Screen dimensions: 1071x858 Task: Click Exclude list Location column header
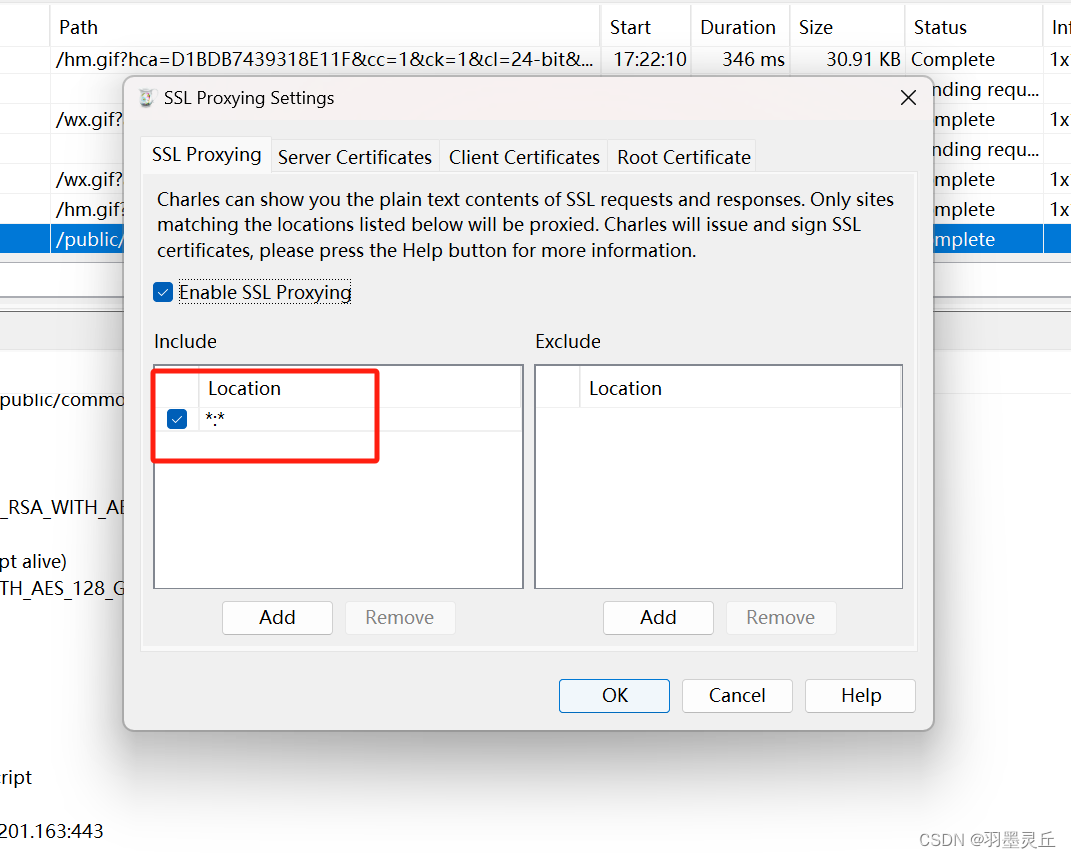pyautogui.click(x=740, y=388)
